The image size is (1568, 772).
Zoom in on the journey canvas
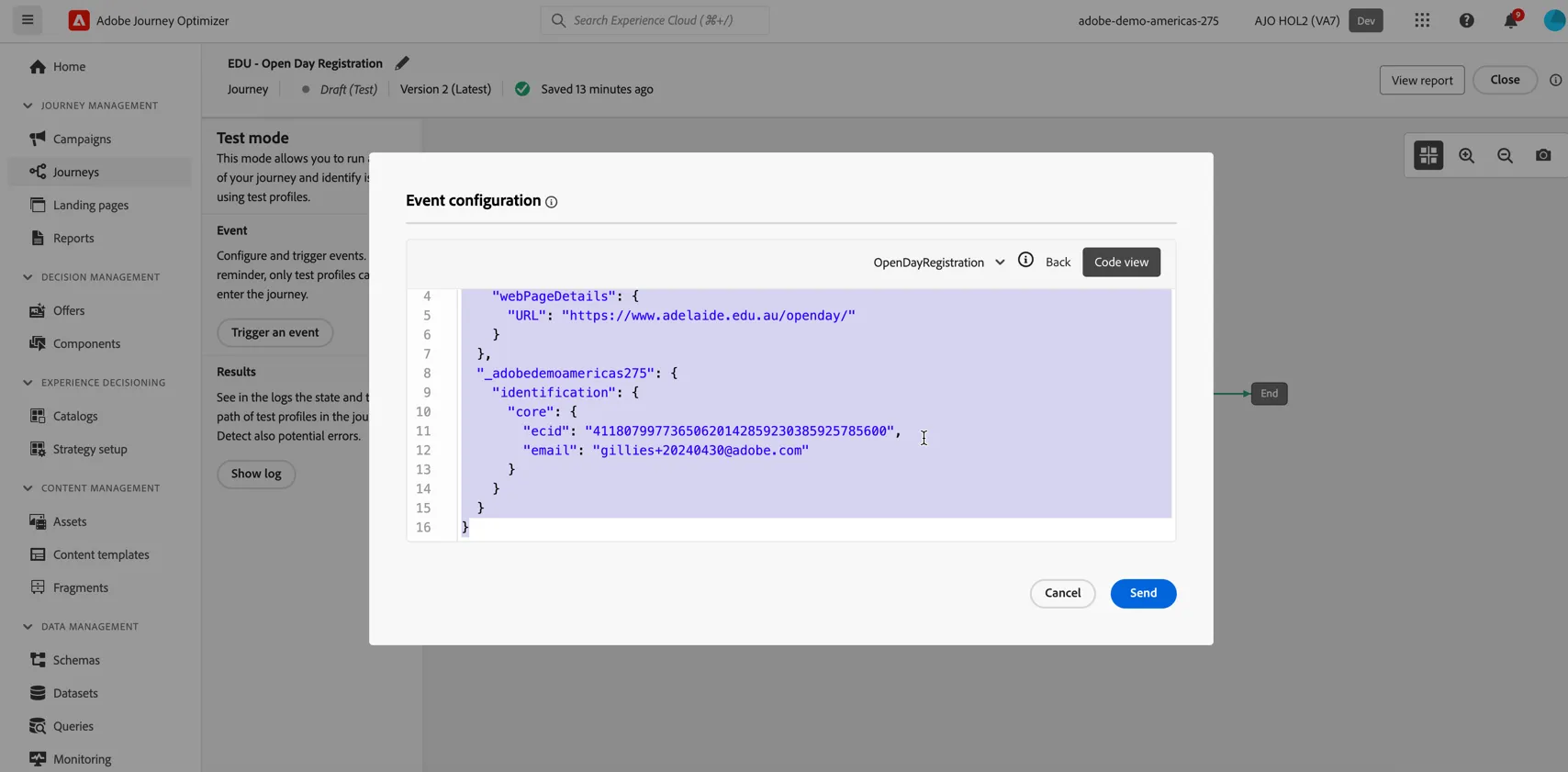pos(1467,155)
